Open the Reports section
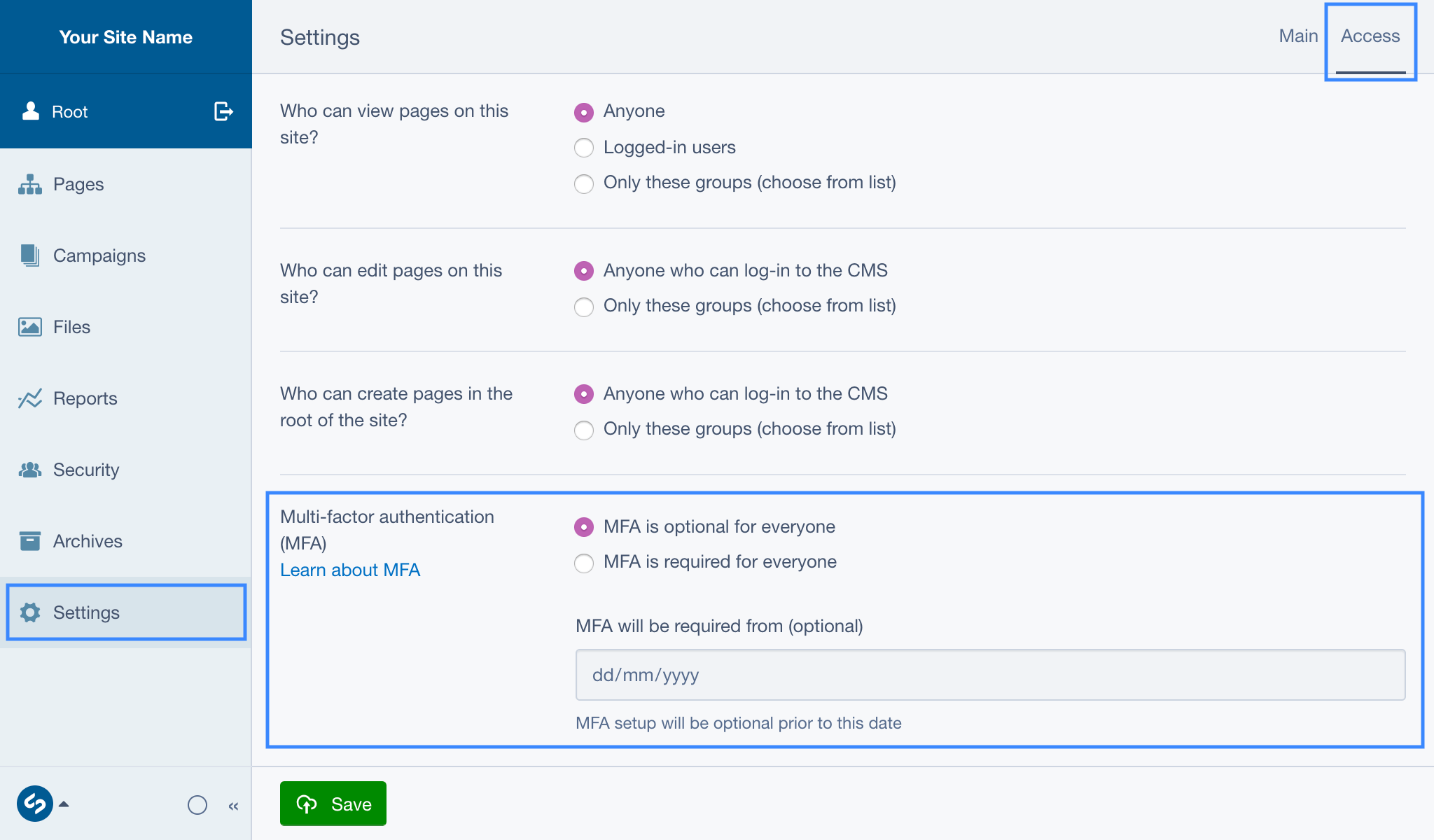 (x=85, y=398)
